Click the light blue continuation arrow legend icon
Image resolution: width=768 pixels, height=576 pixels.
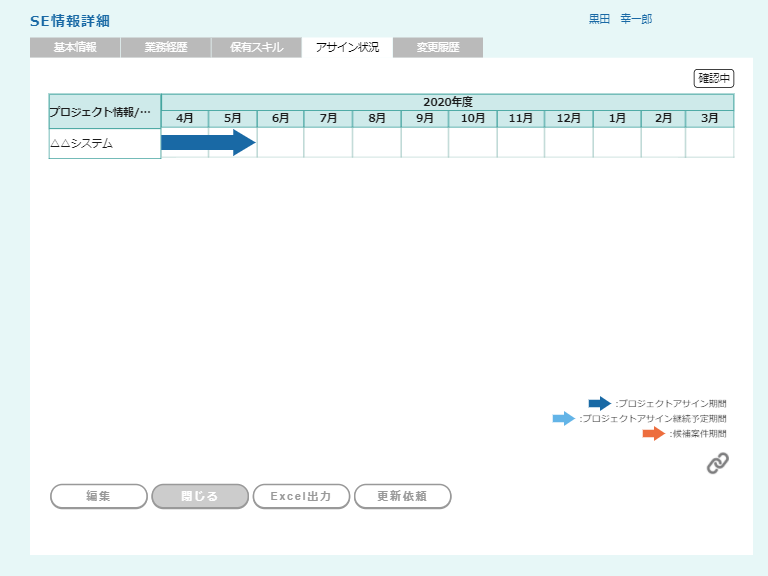(x=564, y=419)
